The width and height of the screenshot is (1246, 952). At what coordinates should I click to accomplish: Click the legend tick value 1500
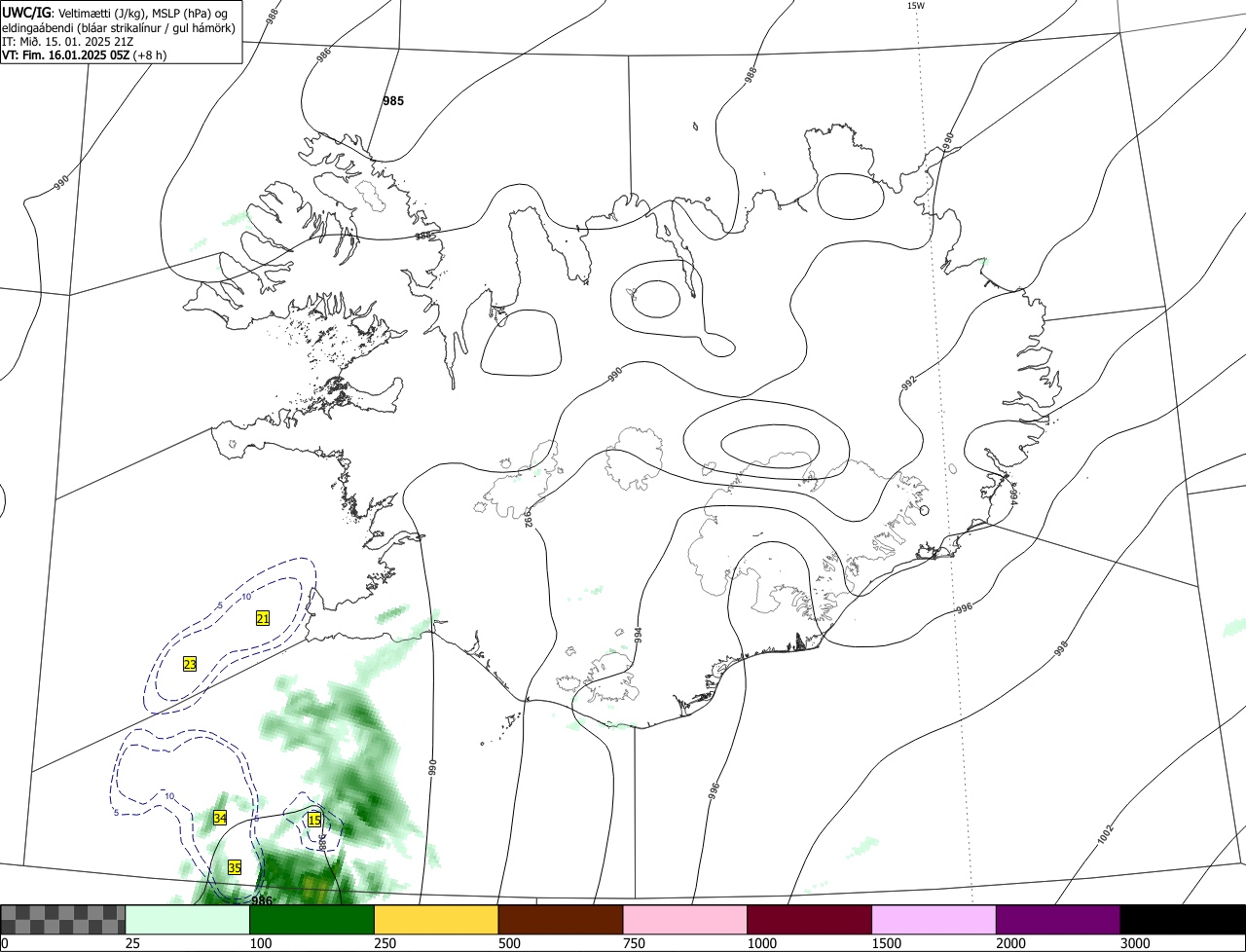pyautogui.click(x=886, y=943)
